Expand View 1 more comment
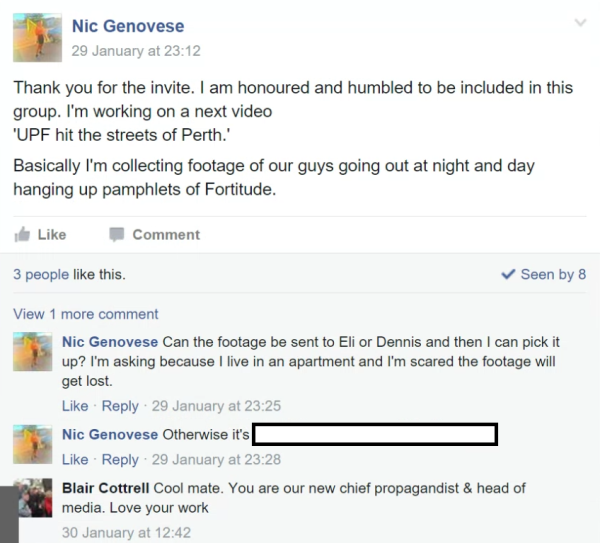 tap(85, 314)
